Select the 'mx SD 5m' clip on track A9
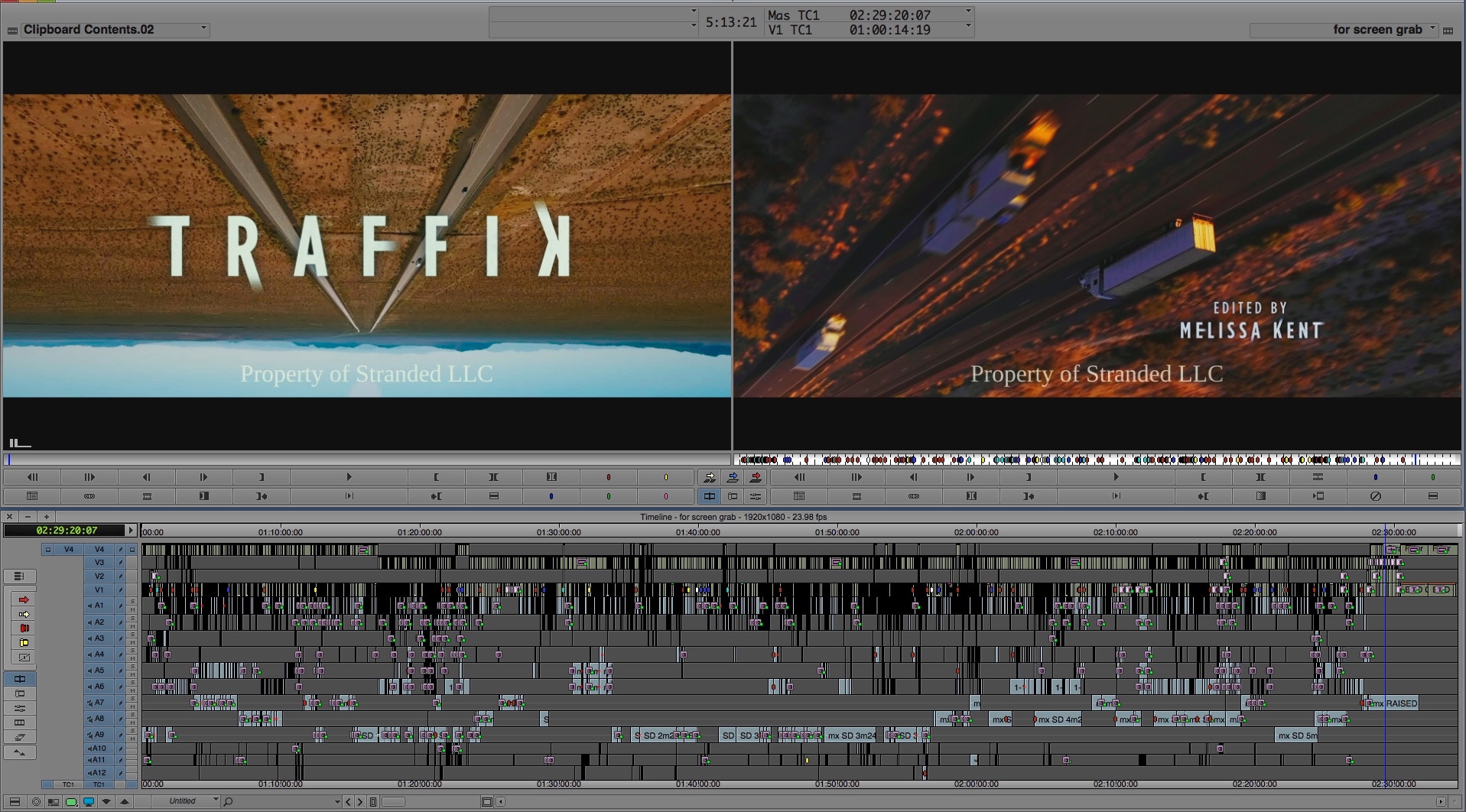Screen dimensions: 1466x812 click(1297, 736)
